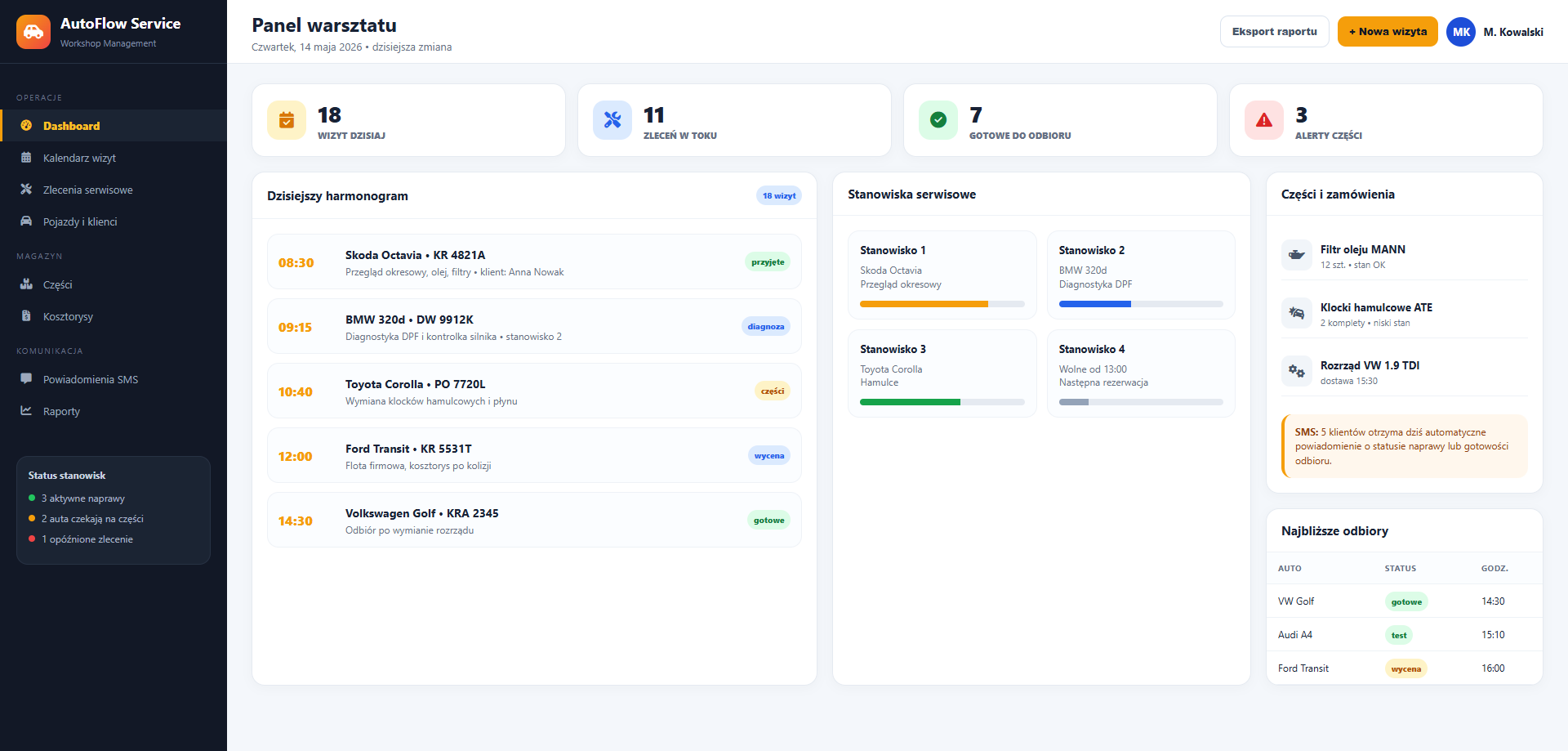Screen dimensions: 1568x751
Task: Click the 08:30 time on Skoda Octavia row
Action: pos(296,263)
